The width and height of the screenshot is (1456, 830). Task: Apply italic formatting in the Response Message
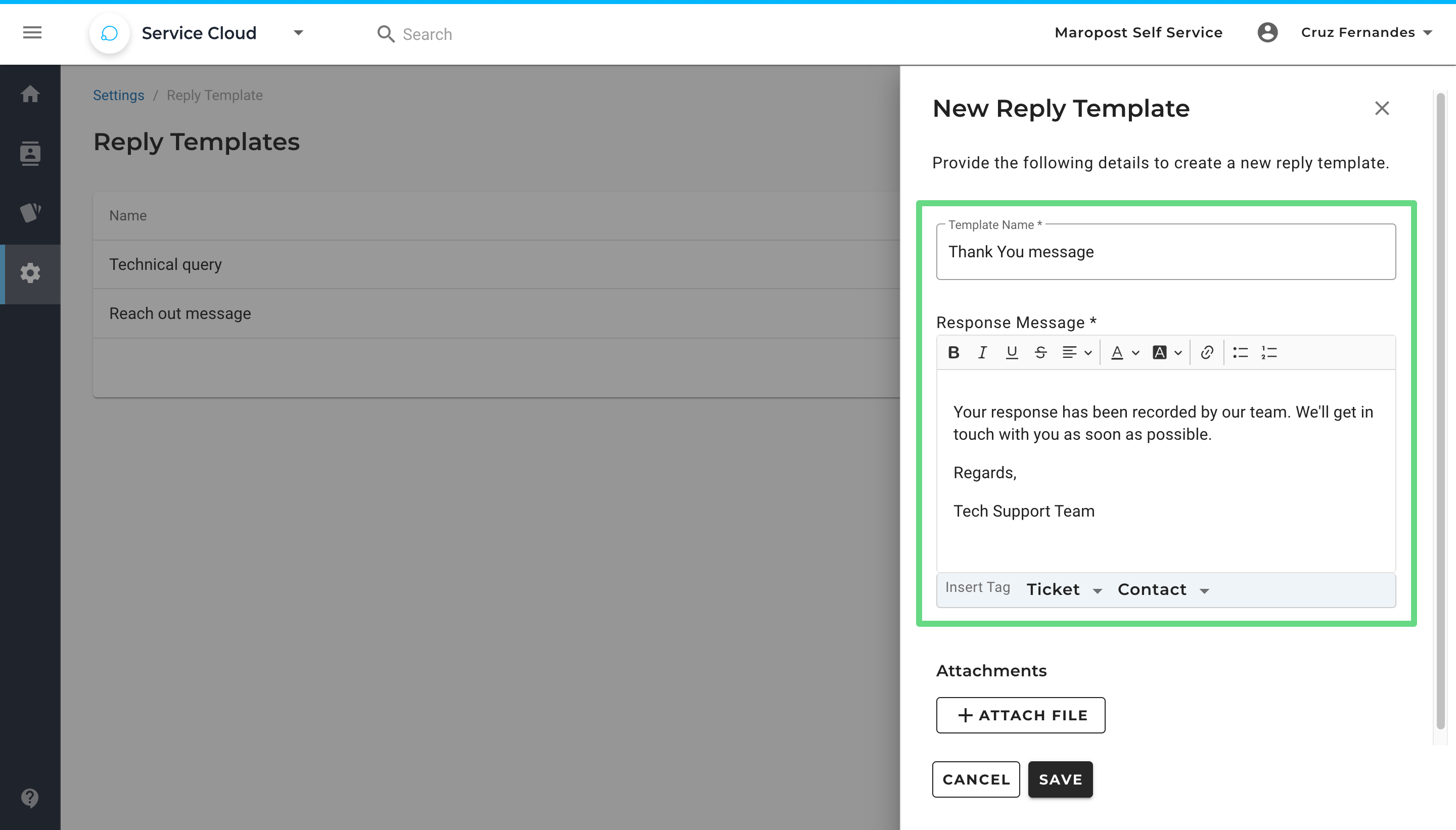(x=982, y=352)
